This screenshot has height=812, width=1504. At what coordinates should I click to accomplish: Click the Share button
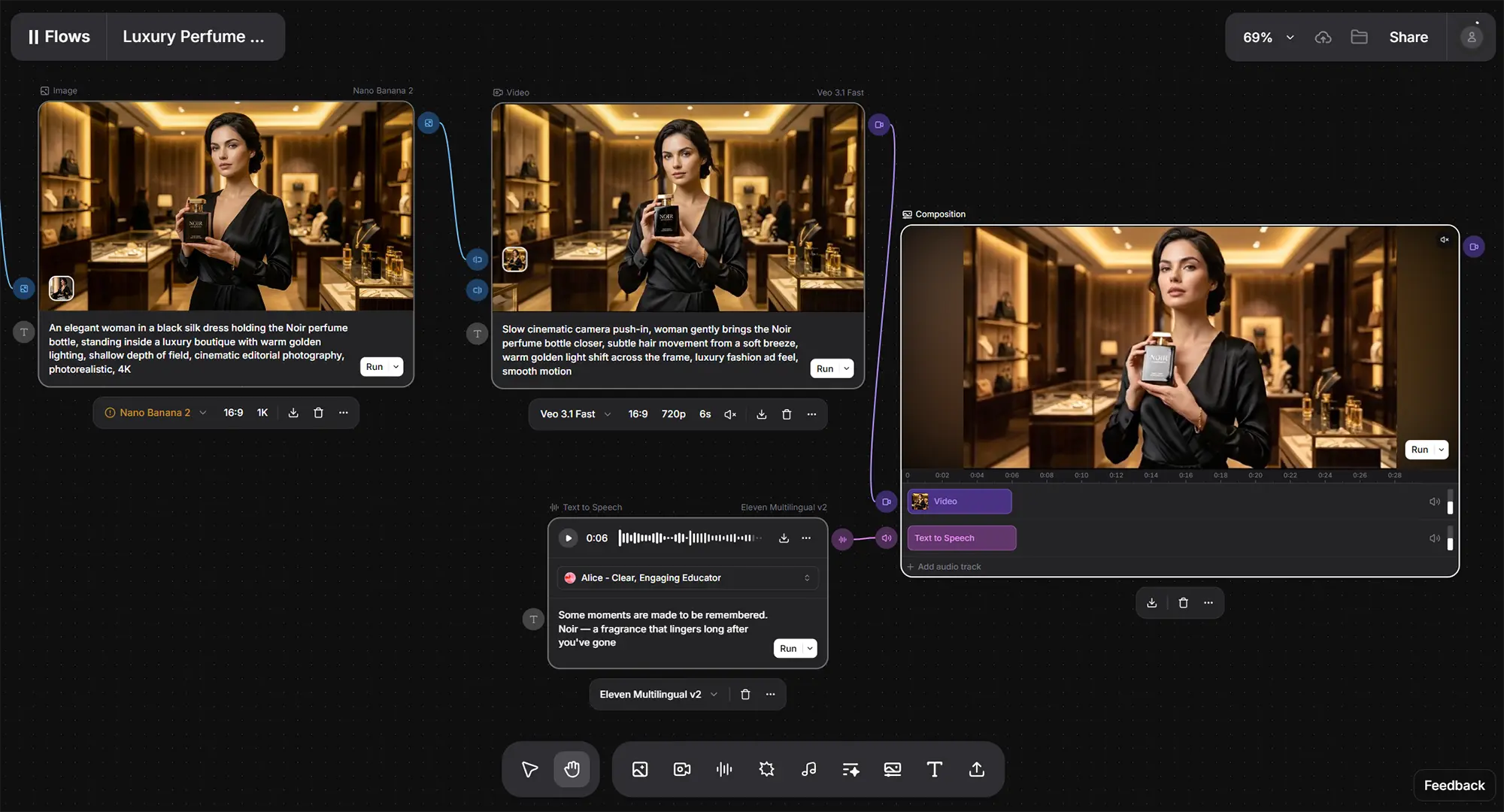coord(1408,37)
